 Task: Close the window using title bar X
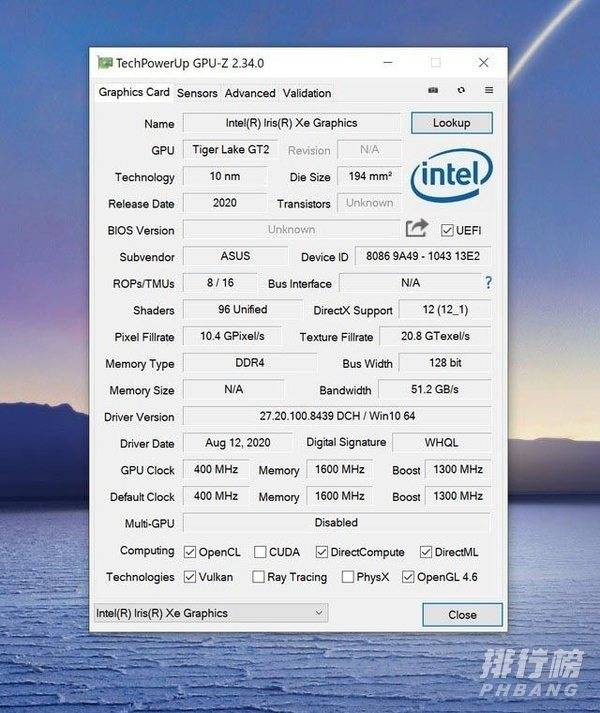coord(484,62)
